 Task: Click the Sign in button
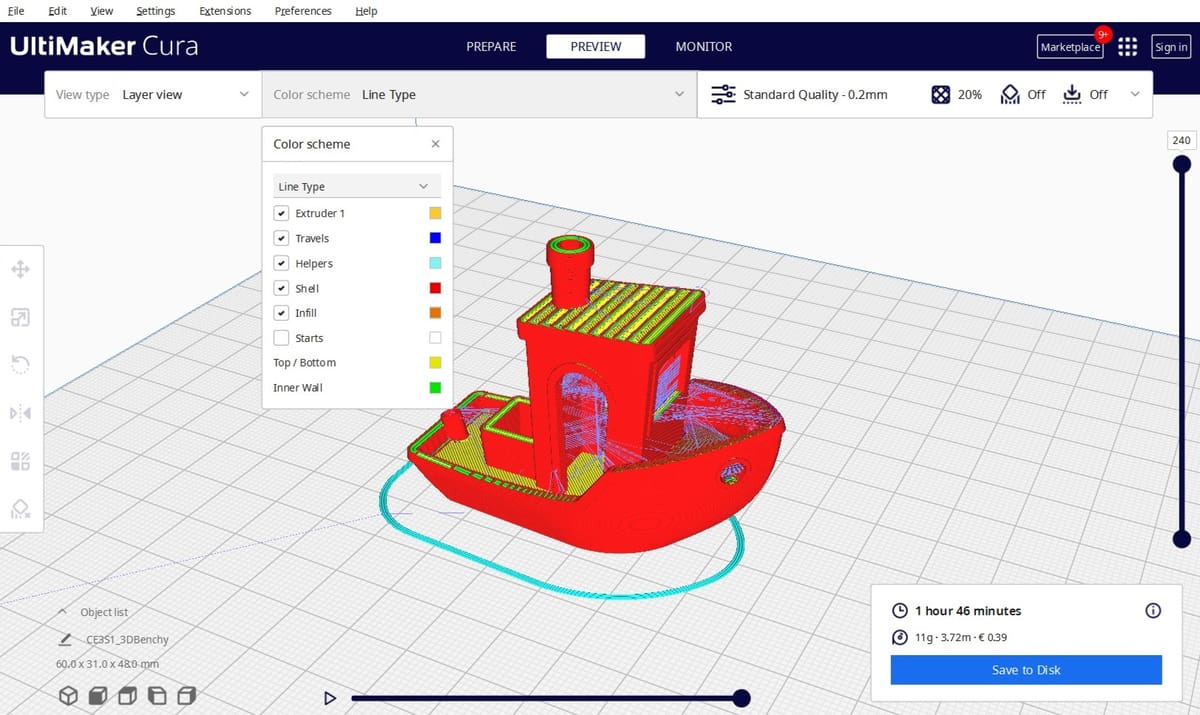pos(1171,47)
